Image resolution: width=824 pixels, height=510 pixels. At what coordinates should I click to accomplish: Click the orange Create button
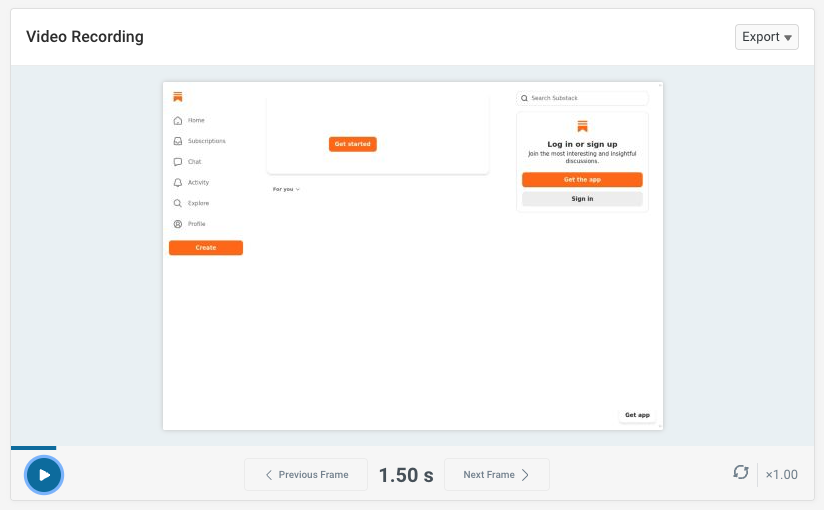tap(206, 248)
